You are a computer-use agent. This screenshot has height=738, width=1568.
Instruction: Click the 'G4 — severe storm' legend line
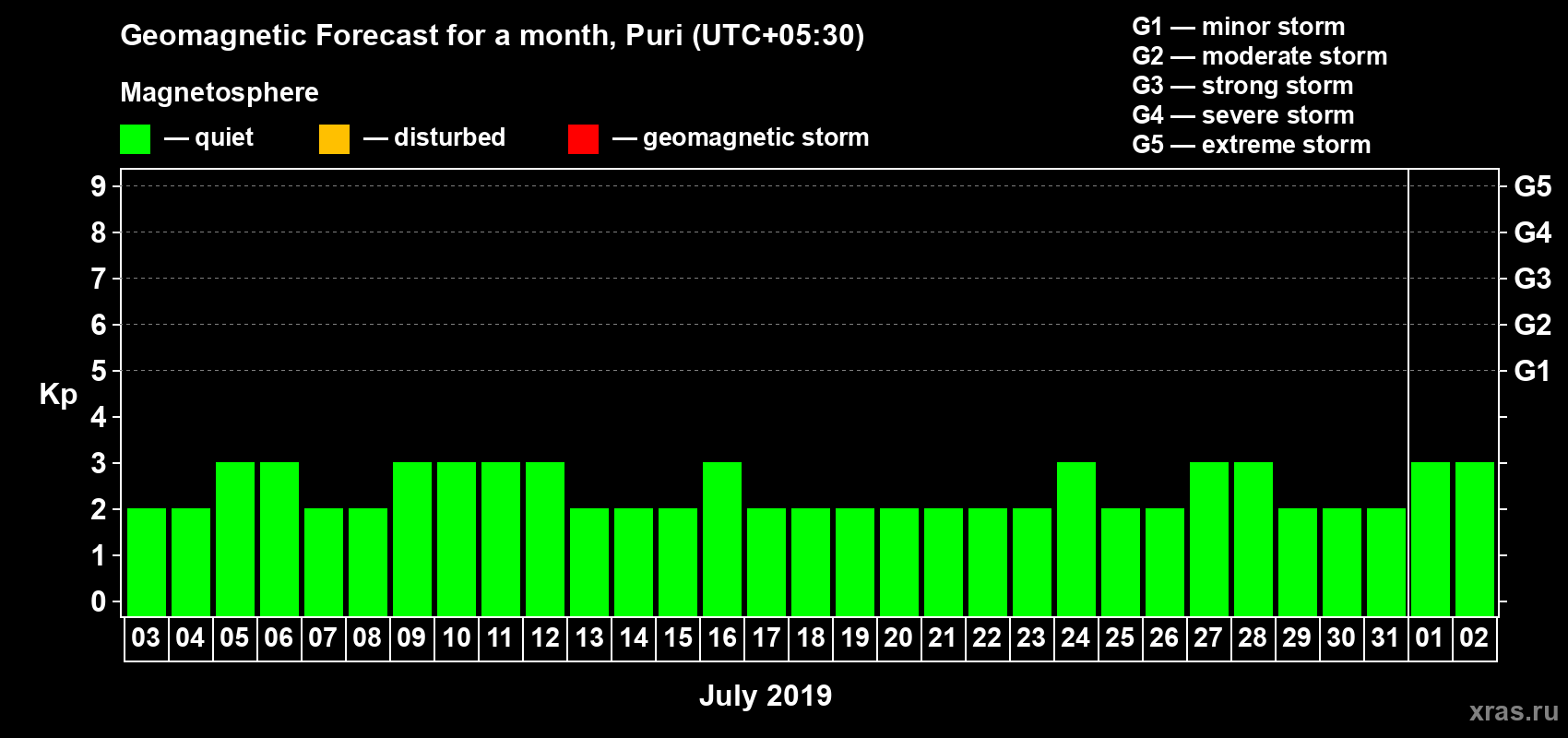1243,115
